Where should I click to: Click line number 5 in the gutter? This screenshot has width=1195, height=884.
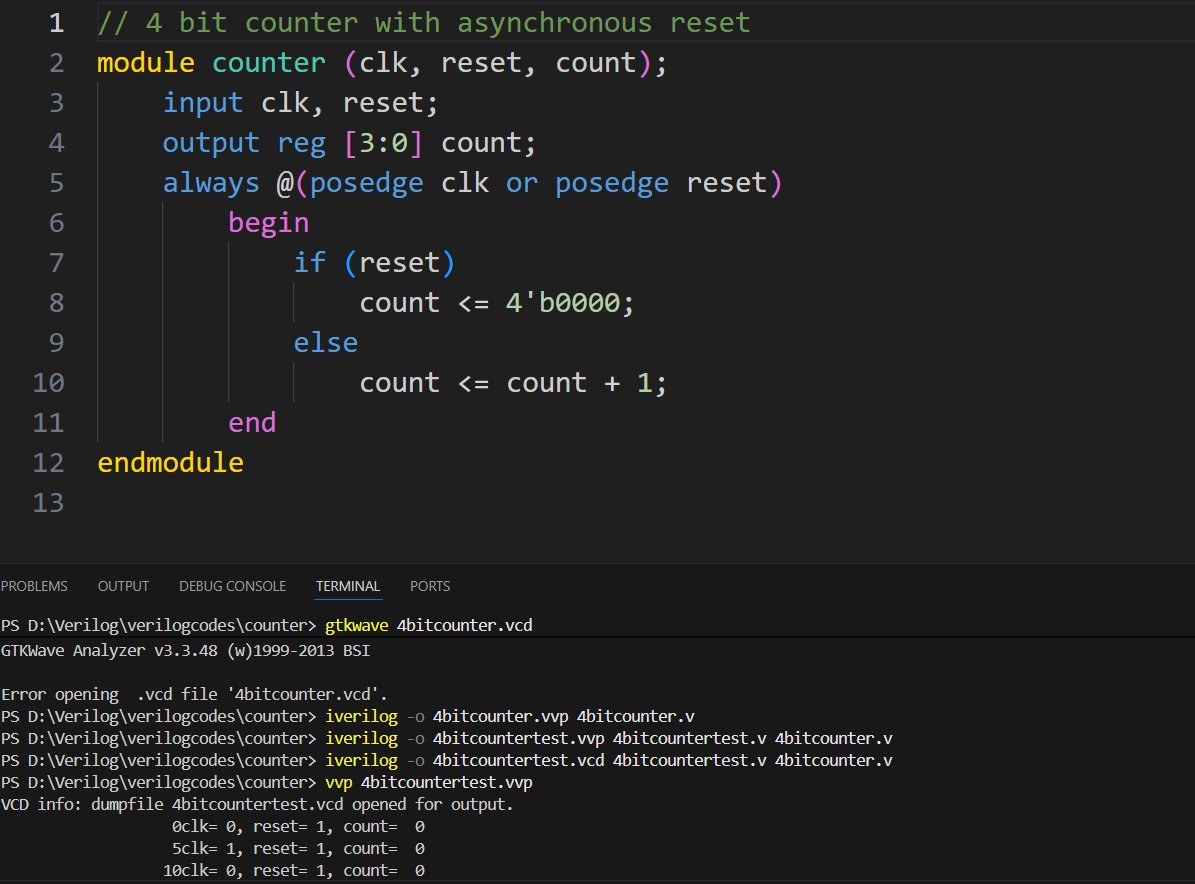(x=56, y=183)
